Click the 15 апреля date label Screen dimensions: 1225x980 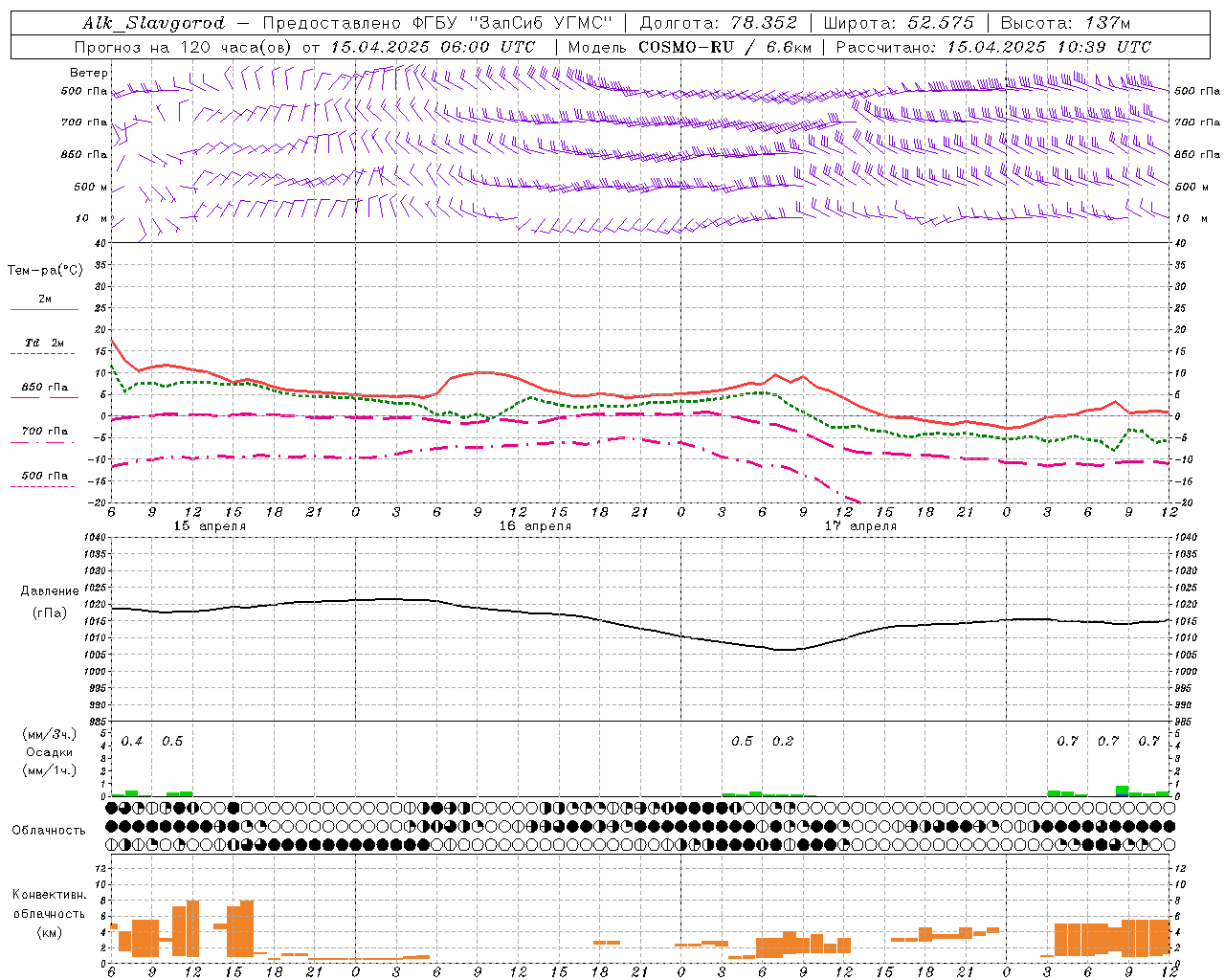(x=210, y=526)
